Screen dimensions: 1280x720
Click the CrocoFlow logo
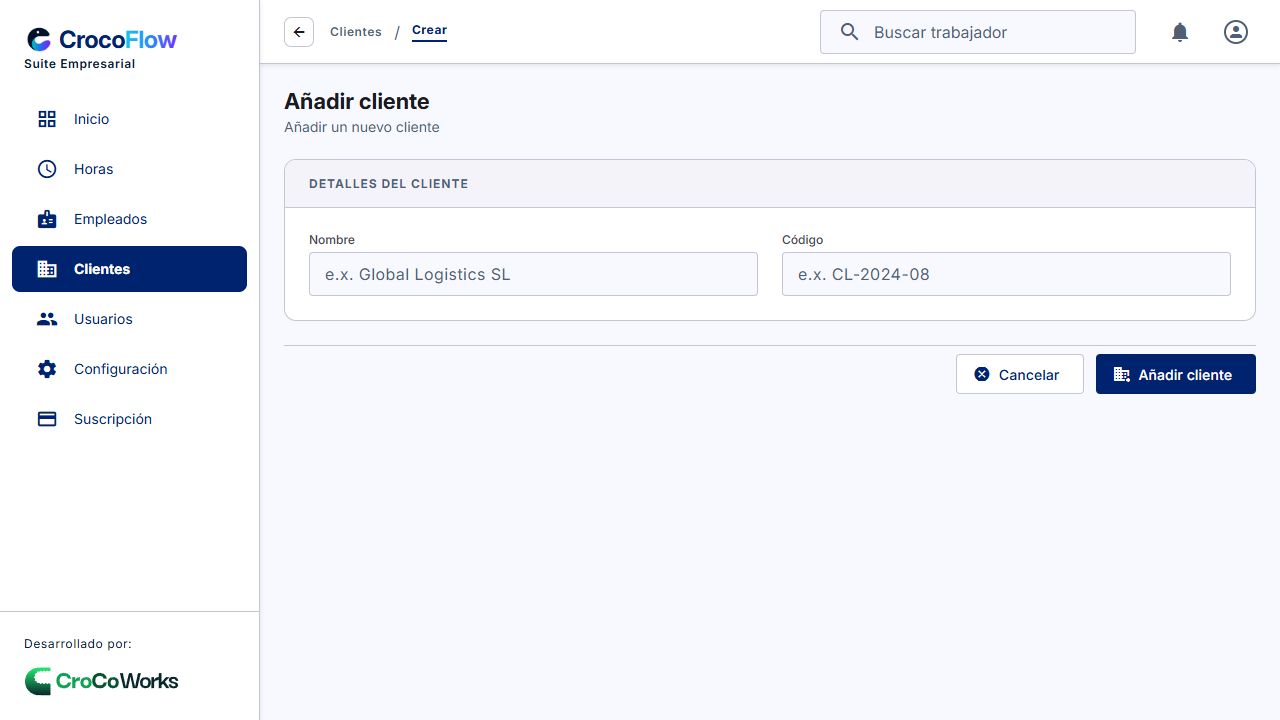(x=102, y=40)
